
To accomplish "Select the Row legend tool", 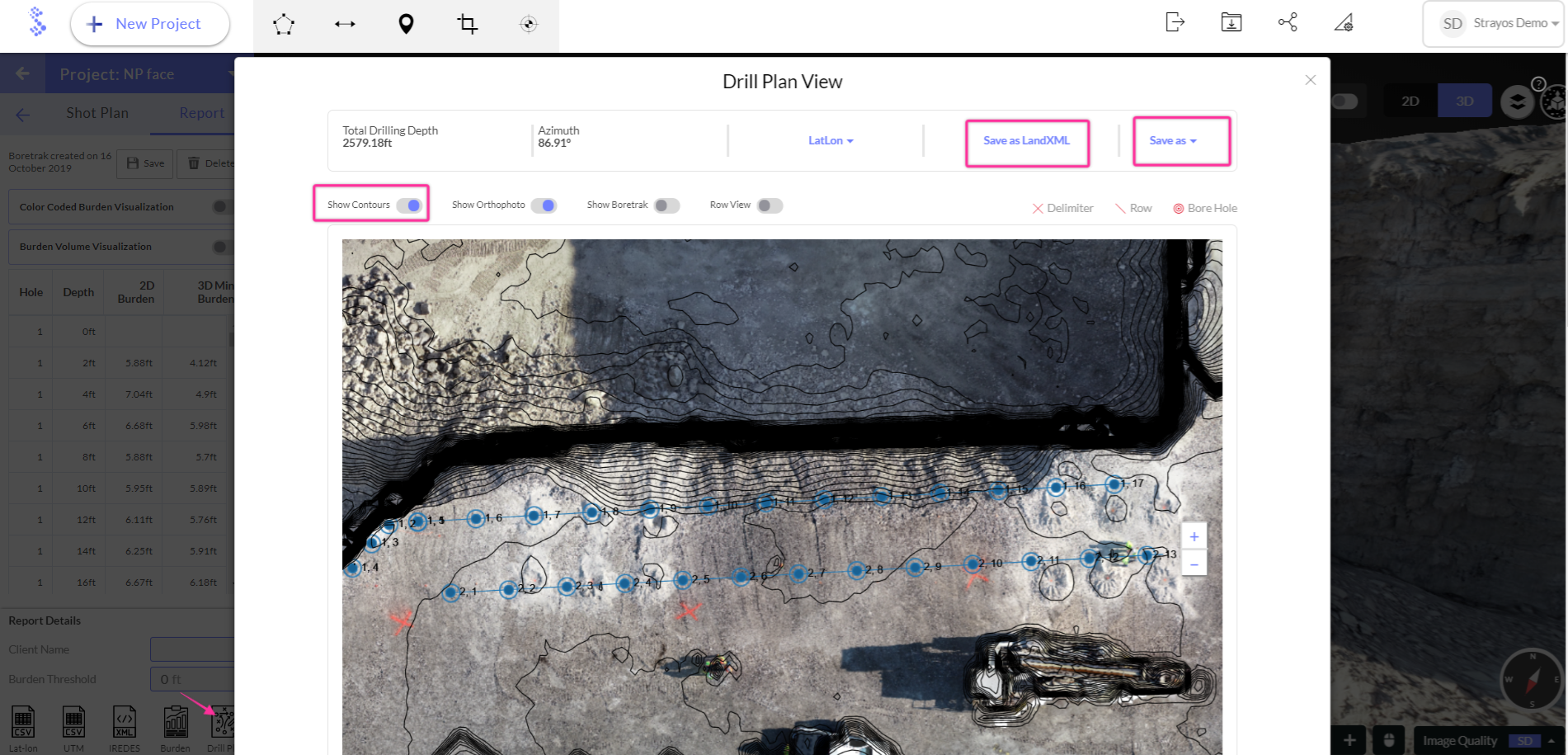I will tap(1133, 209).
